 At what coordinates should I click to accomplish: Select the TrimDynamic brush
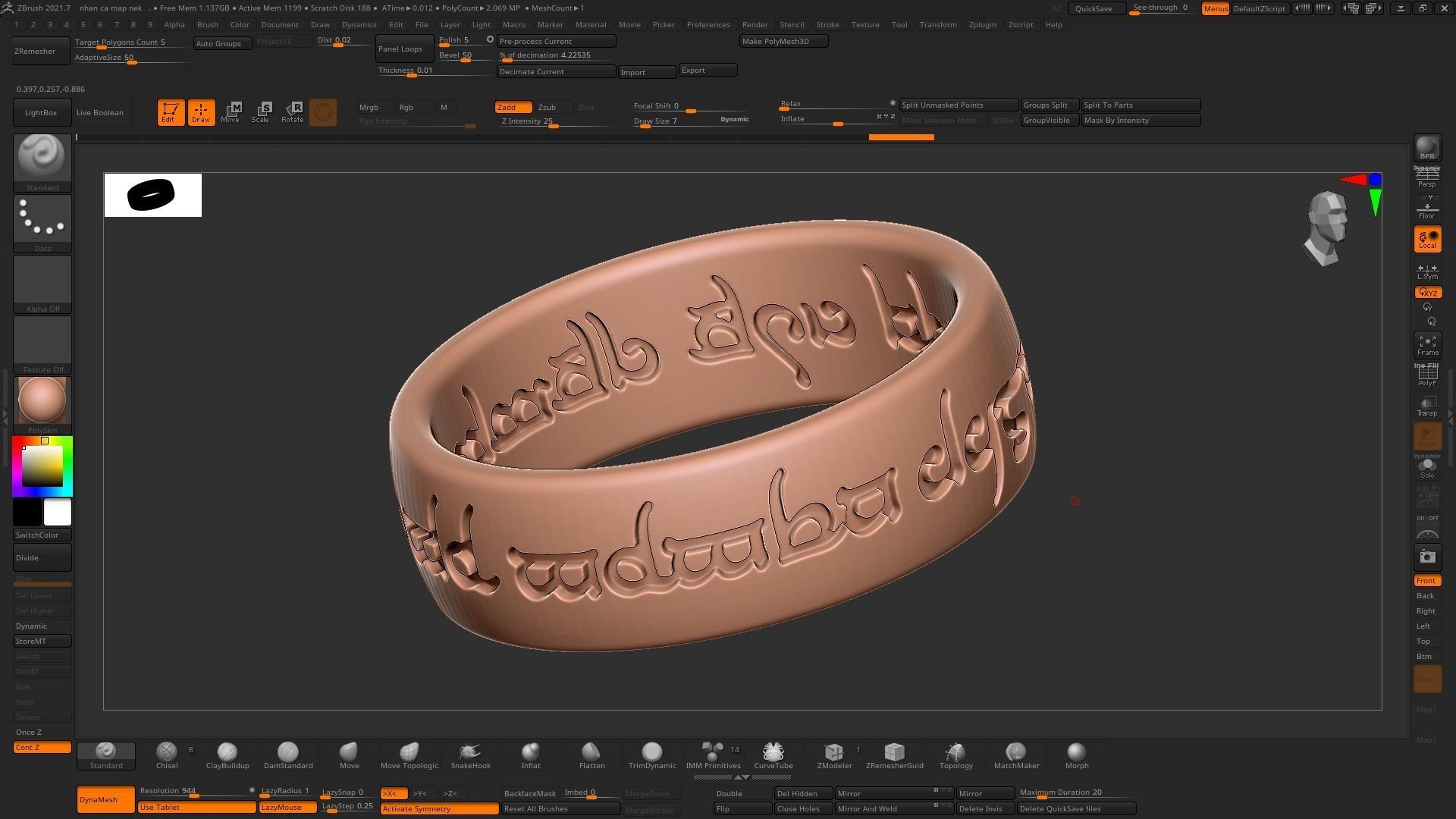652,755
